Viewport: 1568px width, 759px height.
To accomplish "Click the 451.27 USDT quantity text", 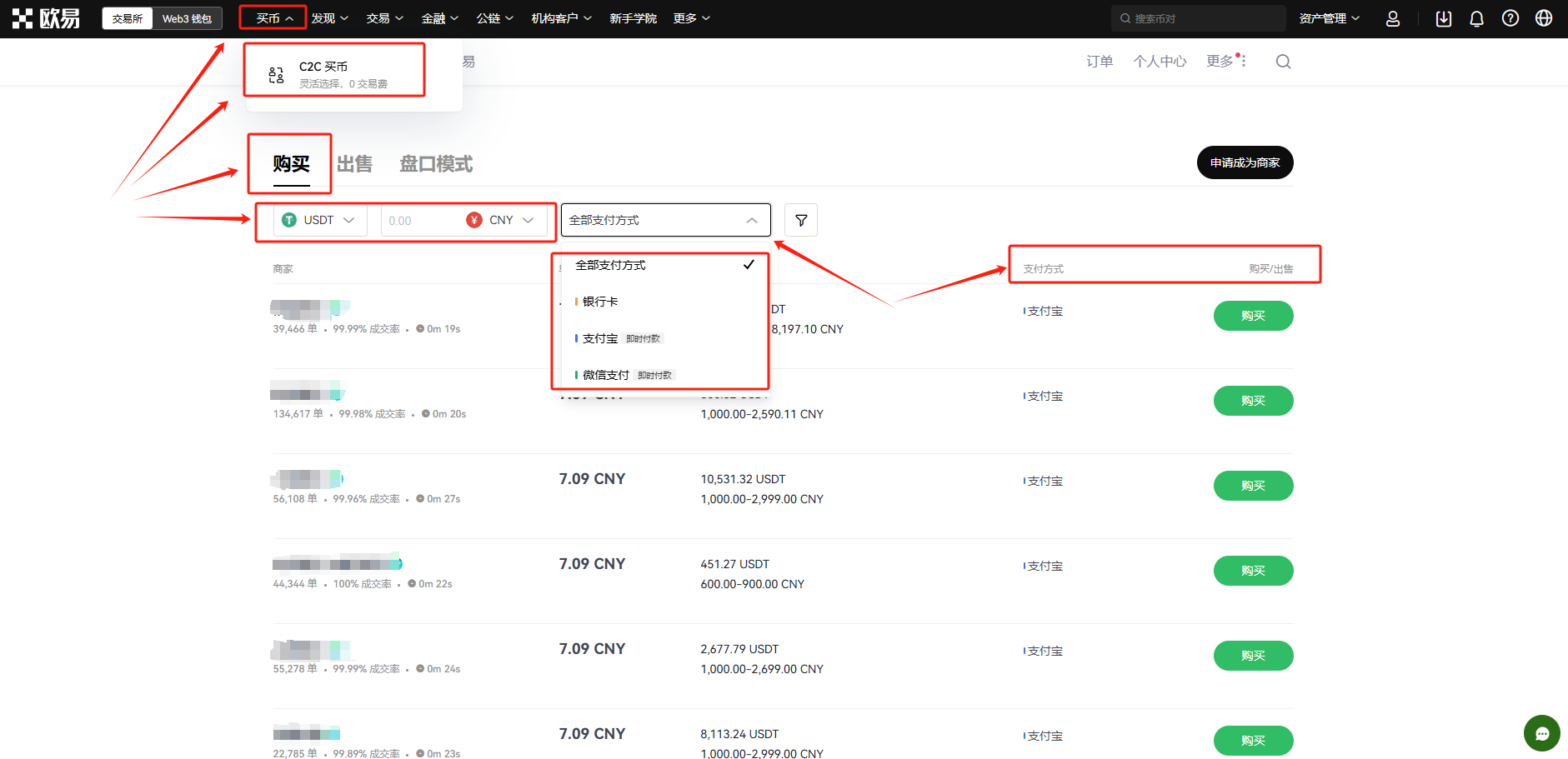I will tap(734, 564).
